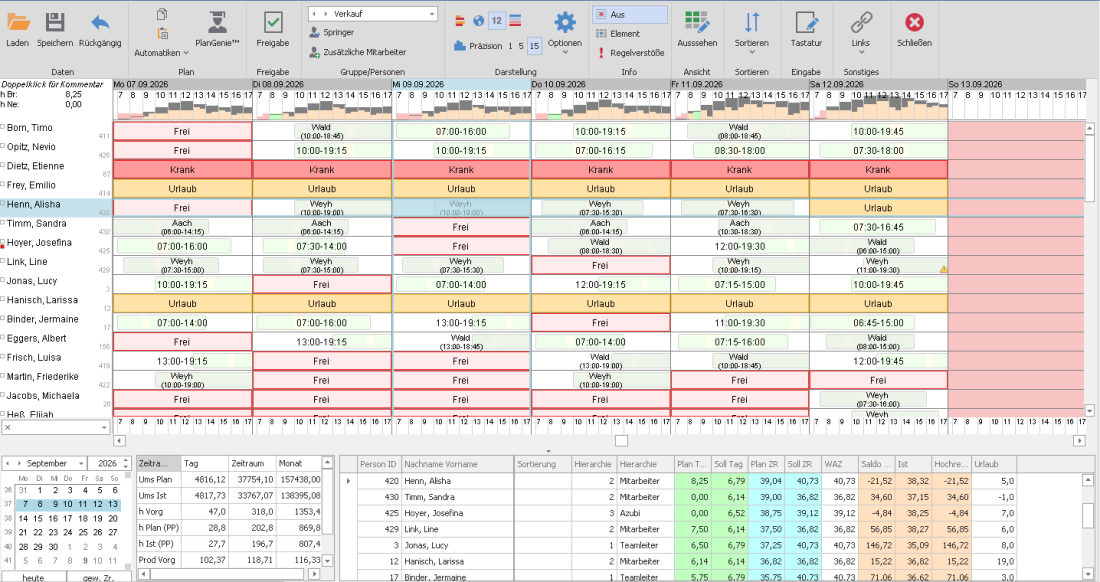Go to previous group left of Verkauf
Viewport: 1100px width, 582px height.
point(314,14)
